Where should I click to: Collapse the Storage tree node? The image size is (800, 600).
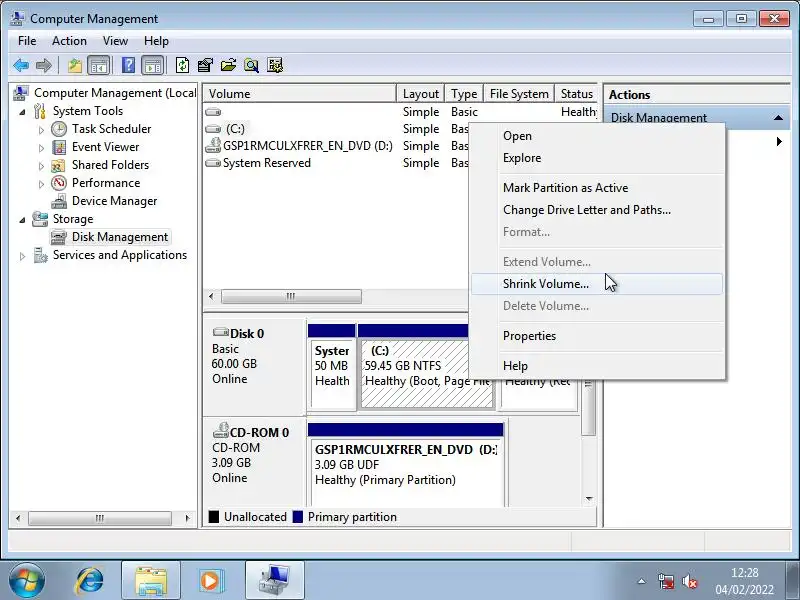pos(22,220)
